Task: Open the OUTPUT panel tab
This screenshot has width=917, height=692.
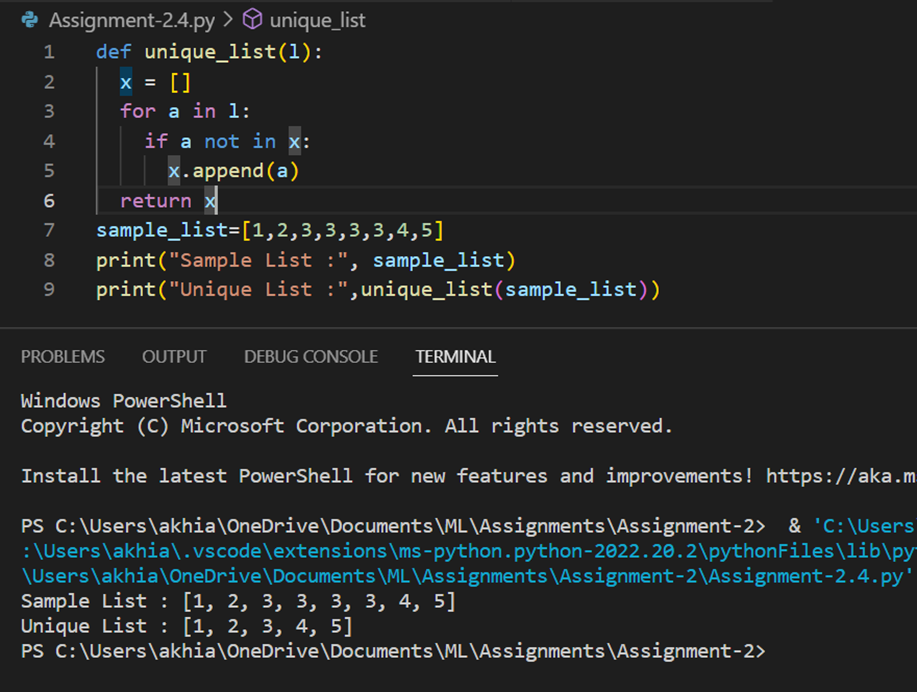Action: pyautogui.click(x=174, y=356)
